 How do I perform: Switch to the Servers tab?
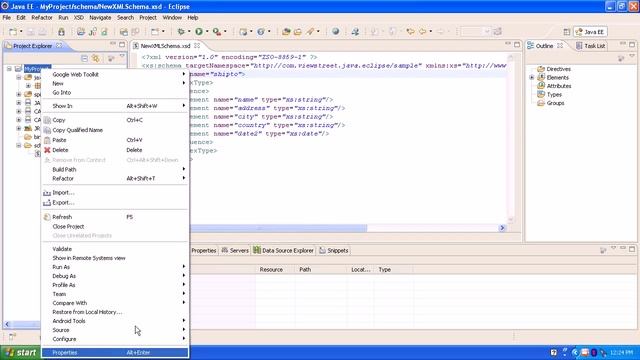click(235, 250)
